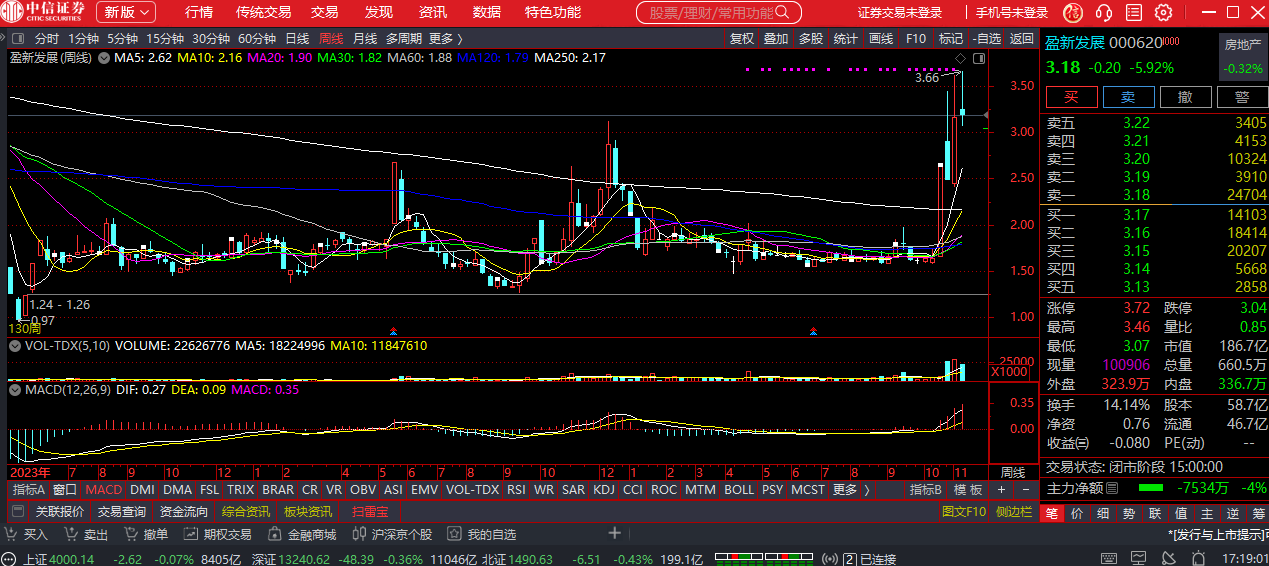Click the CITIC Securities logo

(43, 12)
